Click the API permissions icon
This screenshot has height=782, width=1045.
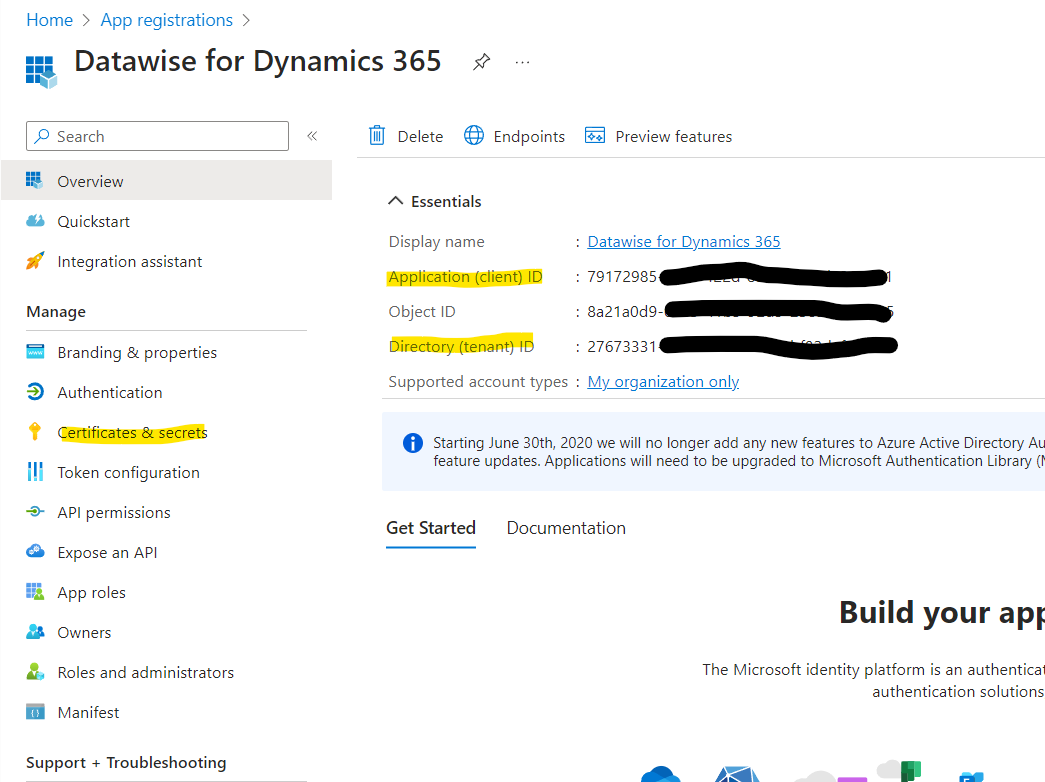pyautogui.click(x=35, y=511)
